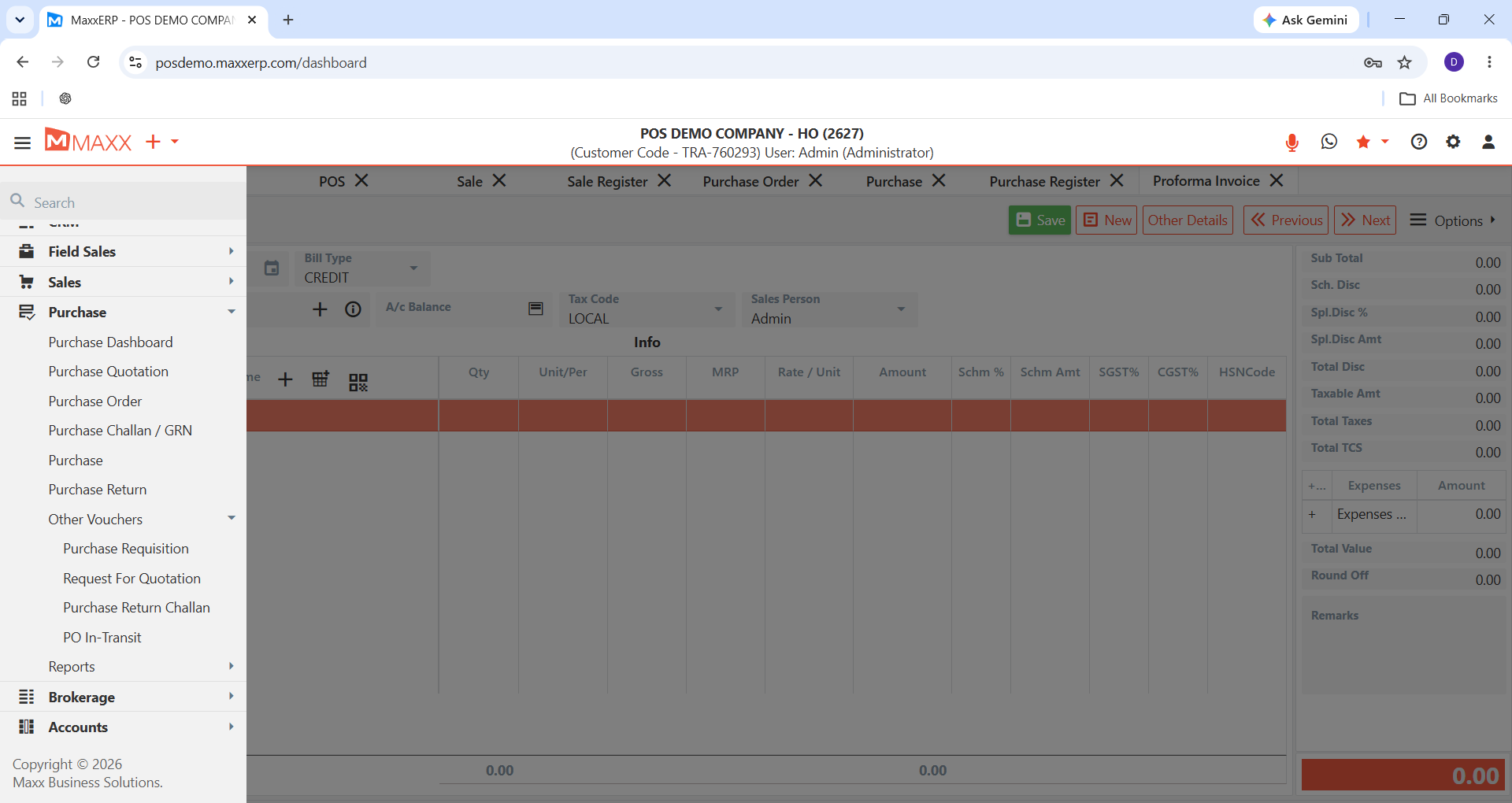Reload the page in browser

point(93,62)
